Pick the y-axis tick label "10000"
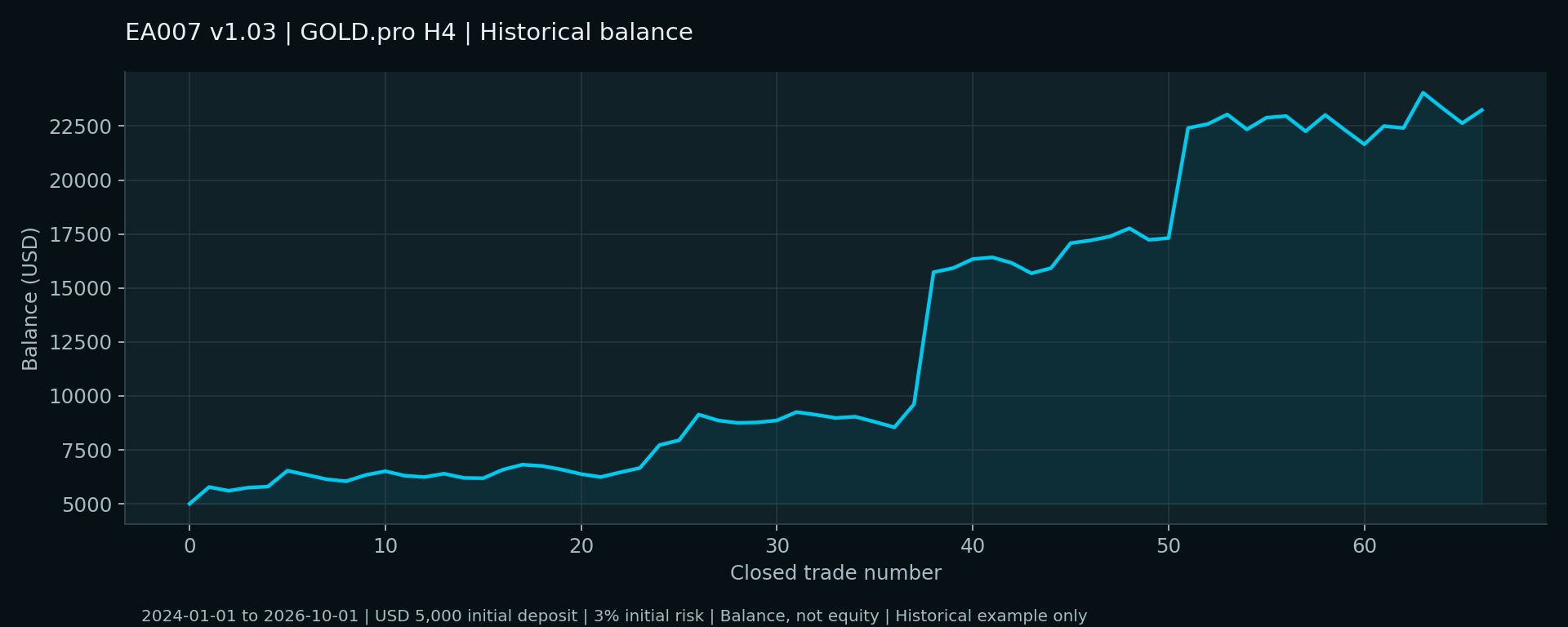 pos(81,397)
